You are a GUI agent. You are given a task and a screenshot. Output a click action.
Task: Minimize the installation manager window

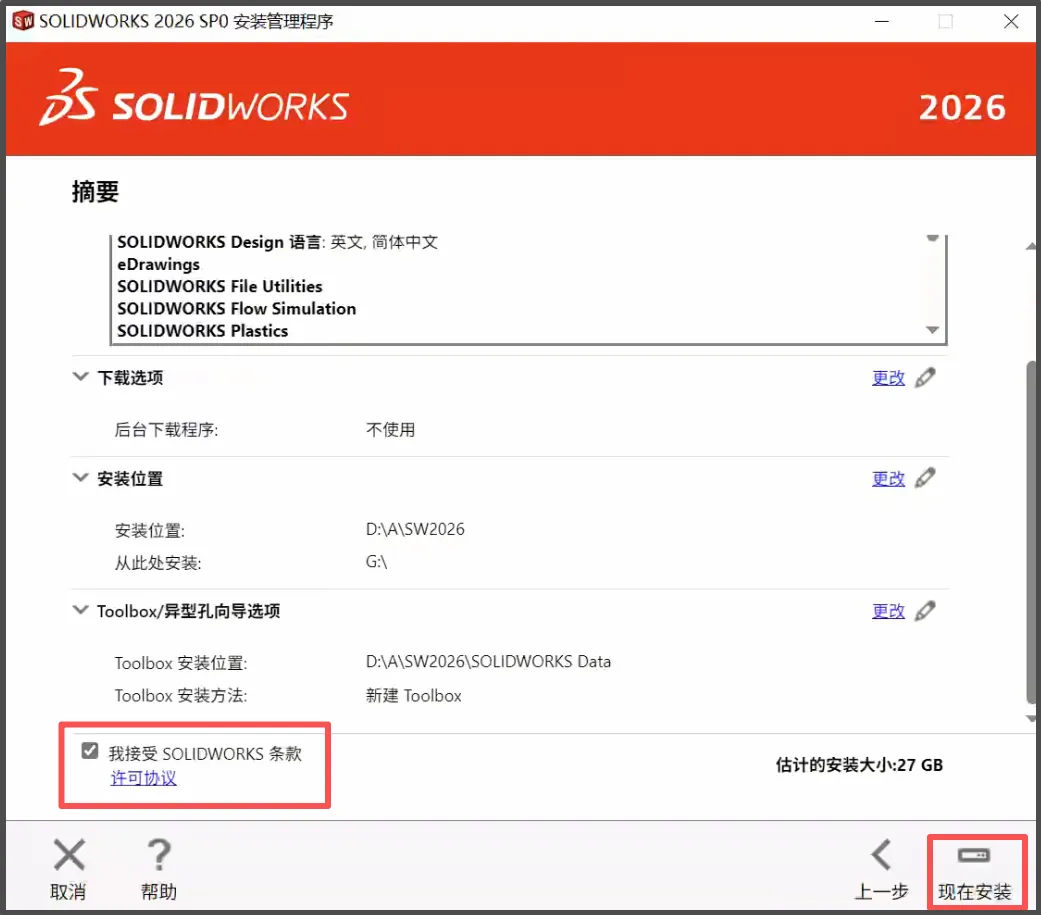(x=882, y=21)
